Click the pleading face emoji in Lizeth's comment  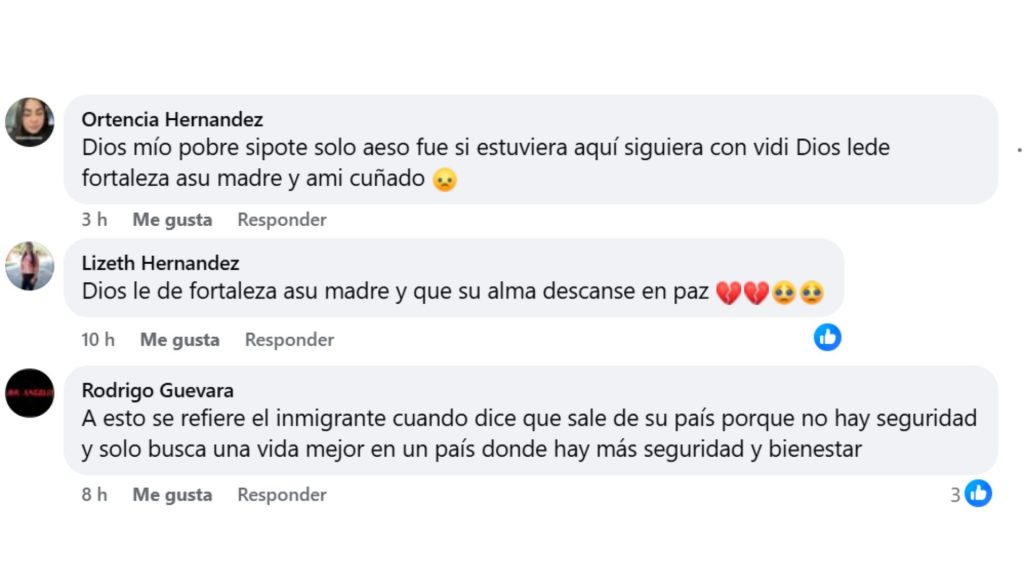pyautogui.click(x=784, y=292)
